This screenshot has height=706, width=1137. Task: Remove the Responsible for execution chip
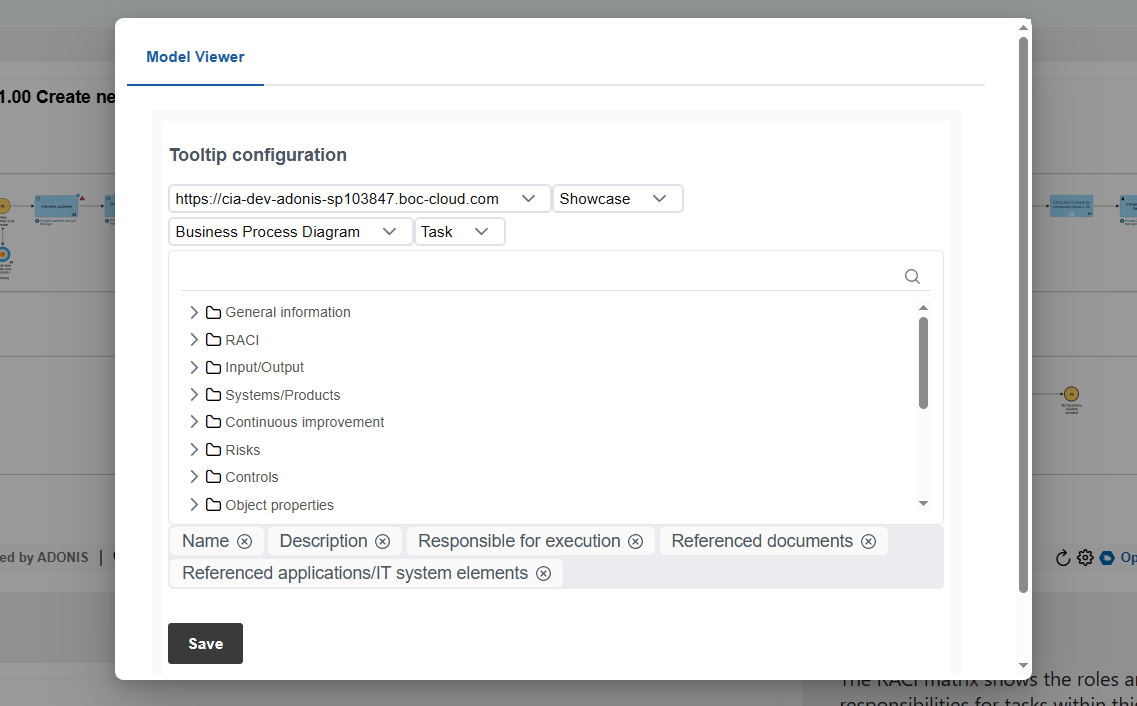(635, 540)
